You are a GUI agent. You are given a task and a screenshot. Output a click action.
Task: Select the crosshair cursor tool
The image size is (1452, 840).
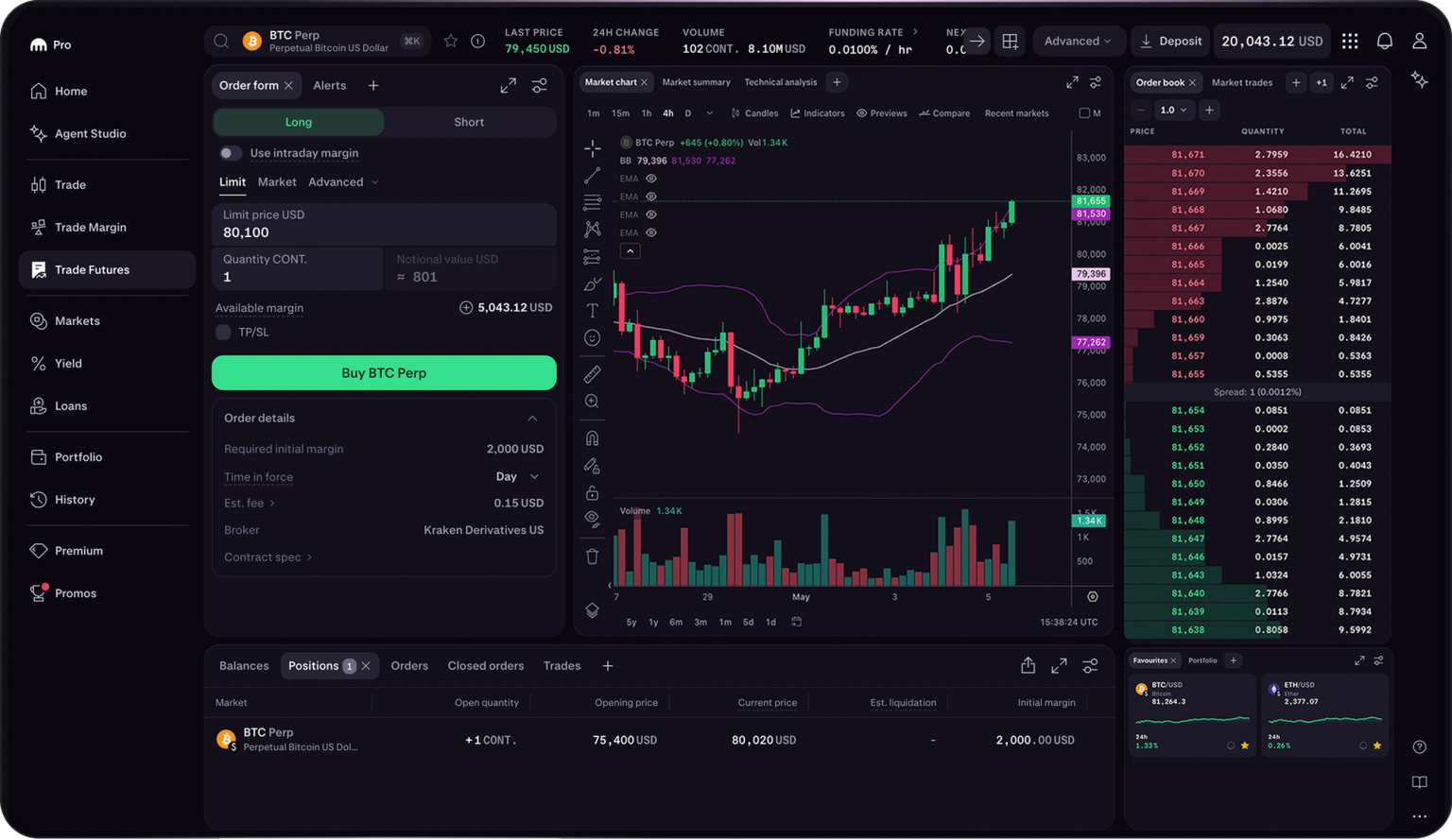593,148
